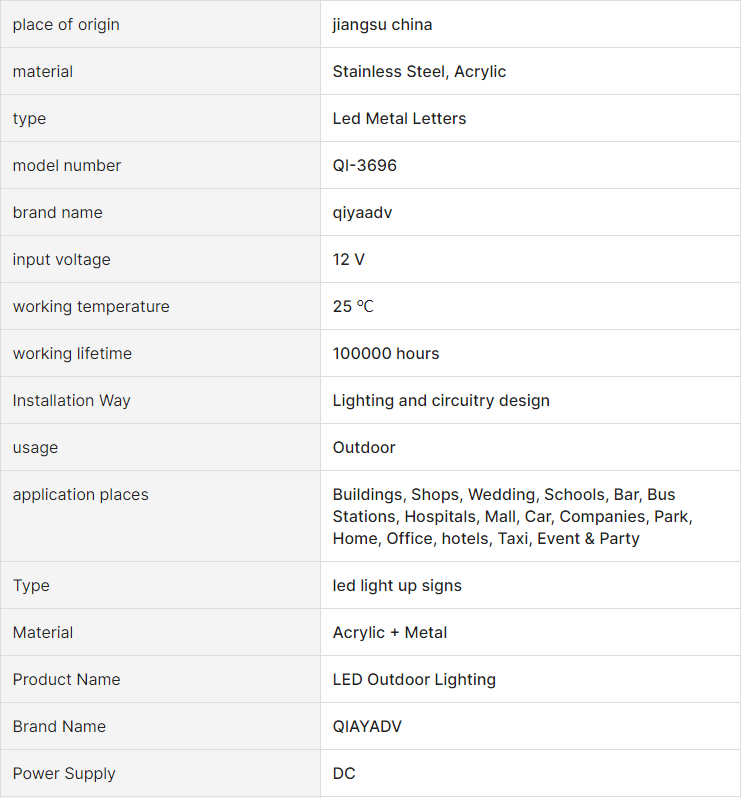Click the 'QIAYADV' brand name value

(x=367, y=726)
